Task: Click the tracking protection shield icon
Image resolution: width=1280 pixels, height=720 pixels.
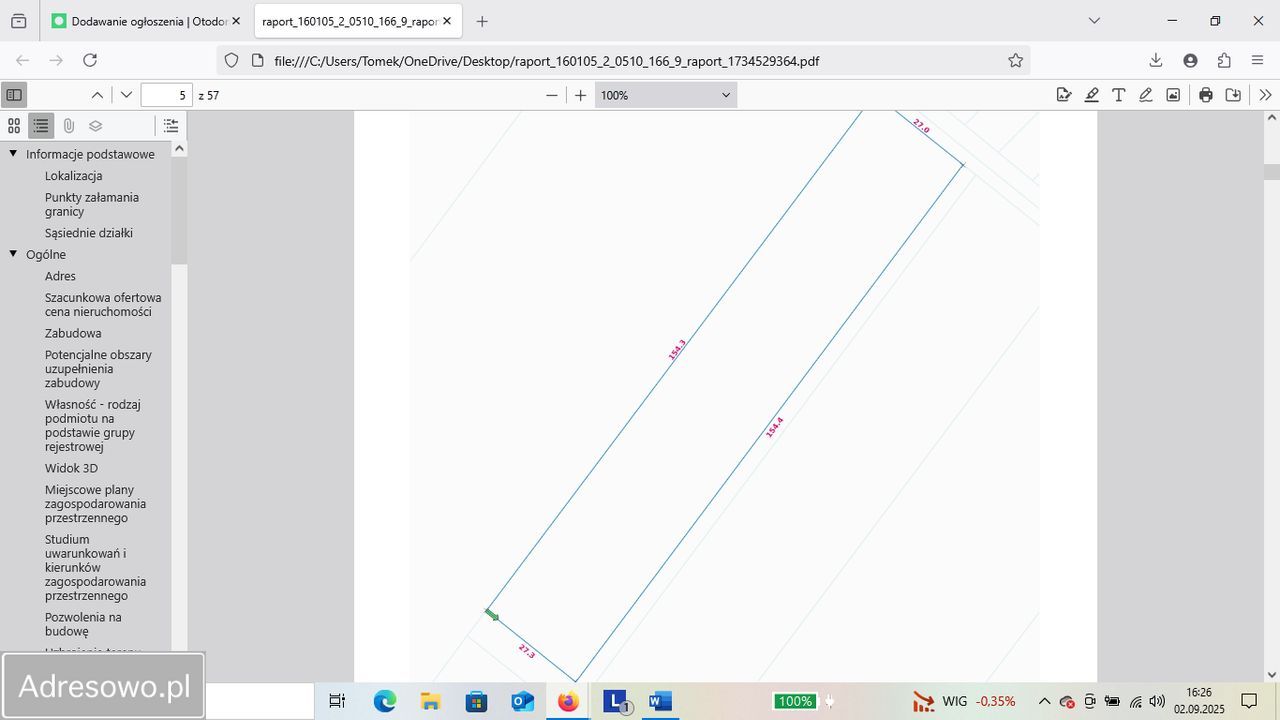Action: [x=231, y=60]
